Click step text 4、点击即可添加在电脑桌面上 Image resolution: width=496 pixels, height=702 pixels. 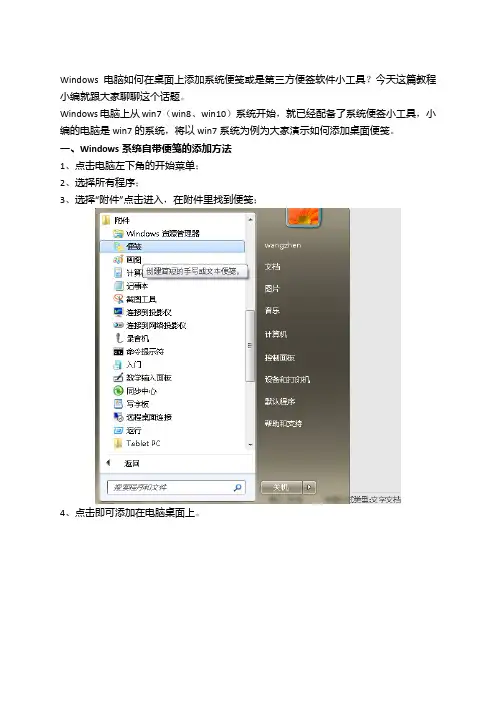(x=130, y=513)
